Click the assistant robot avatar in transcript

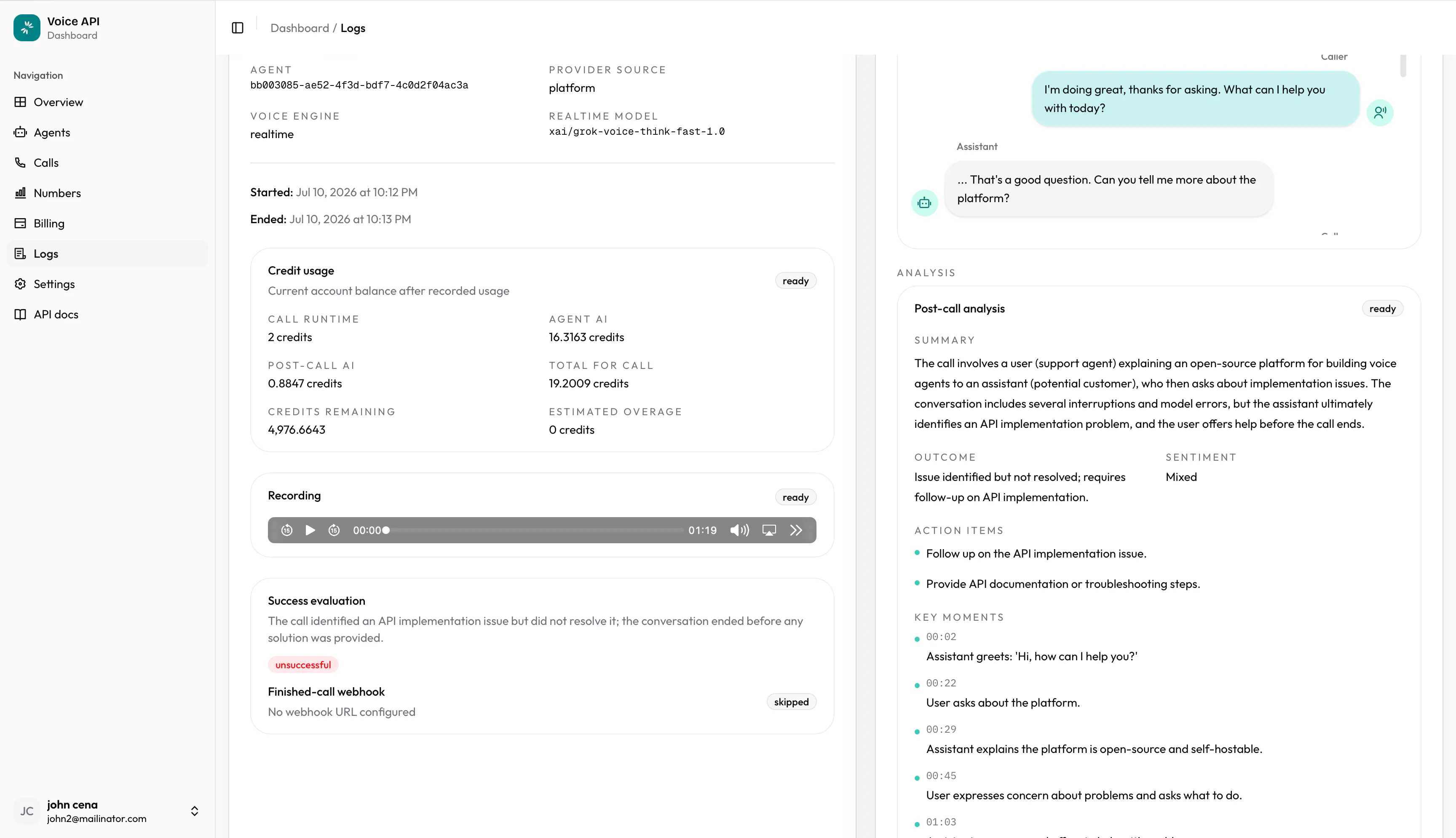[x=925, y=203]
